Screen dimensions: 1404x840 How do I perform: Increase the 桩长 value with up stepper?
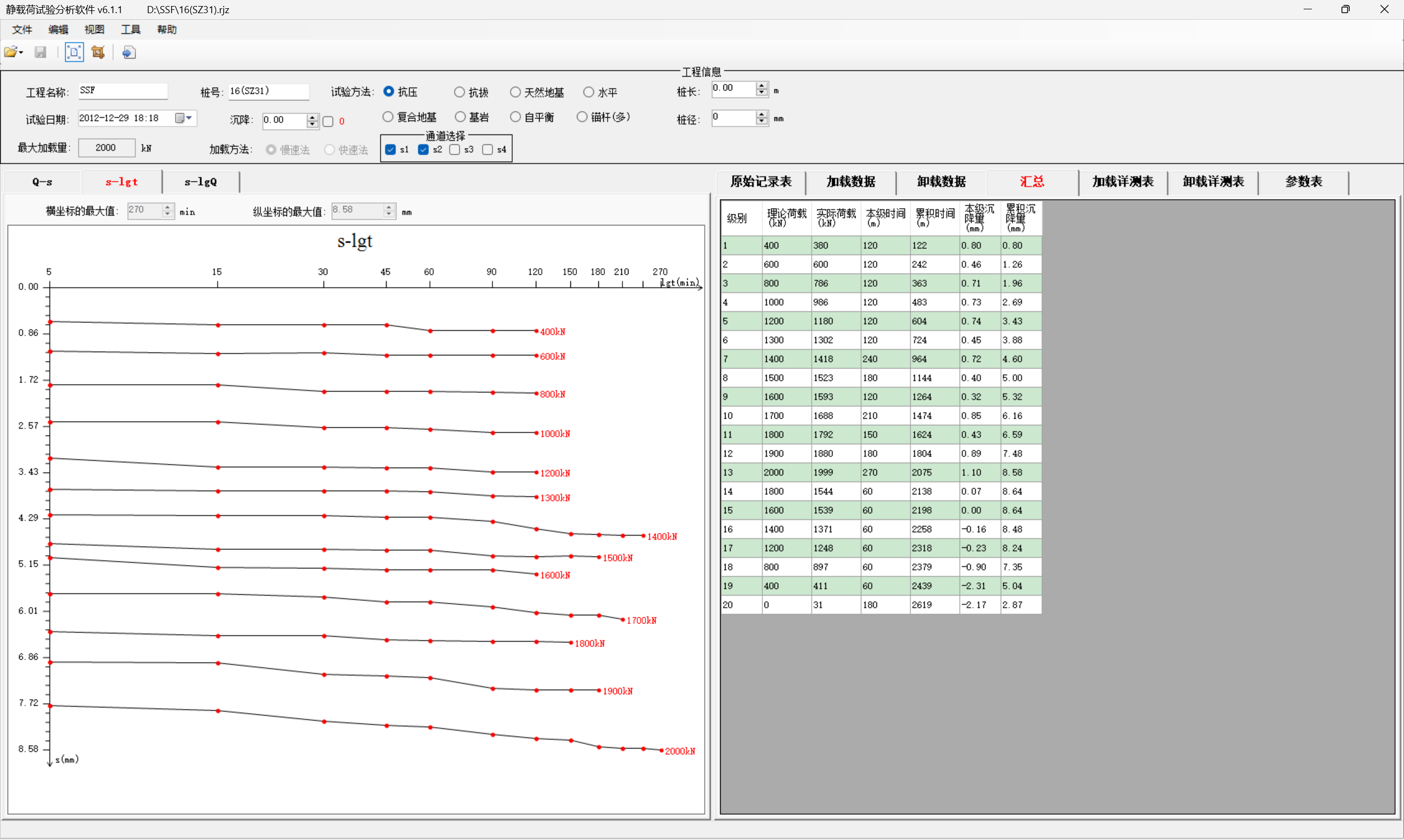click(x=762, y=86)
